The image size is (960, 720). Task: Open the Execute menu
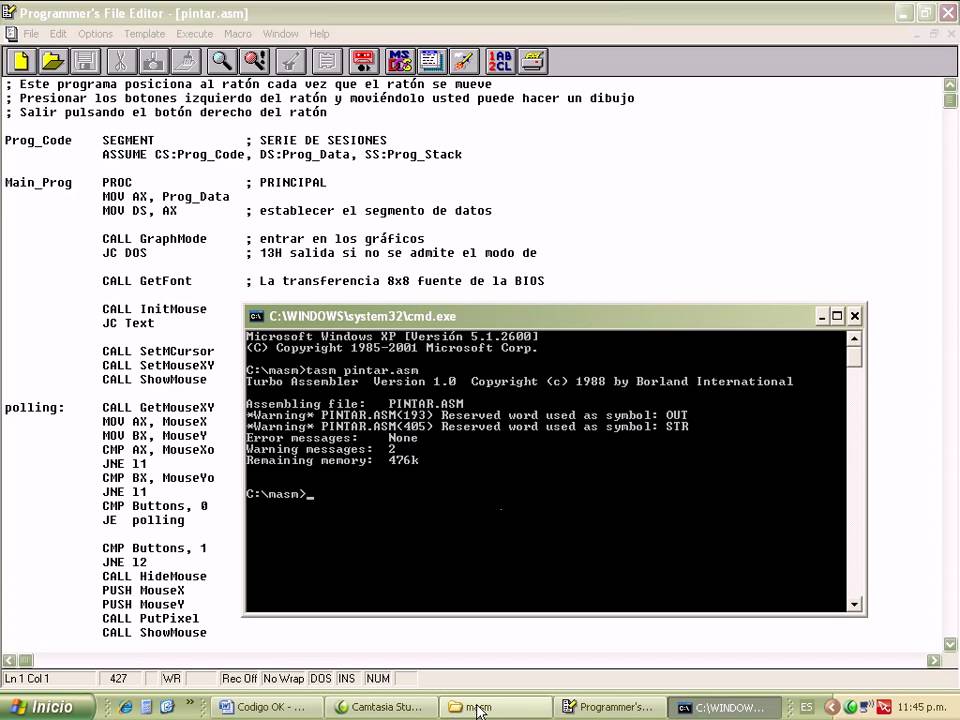point(195,34)
